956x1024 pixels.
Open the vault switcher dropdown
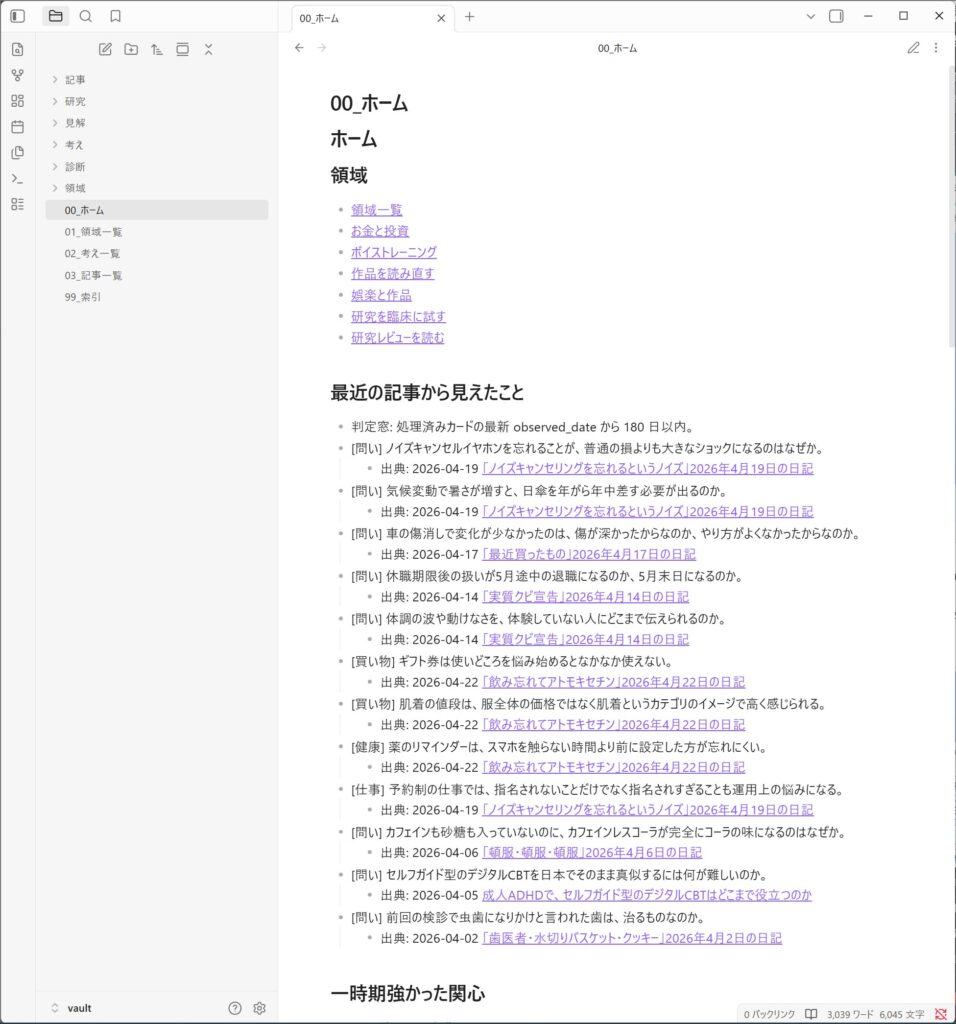click(70, 1008)
